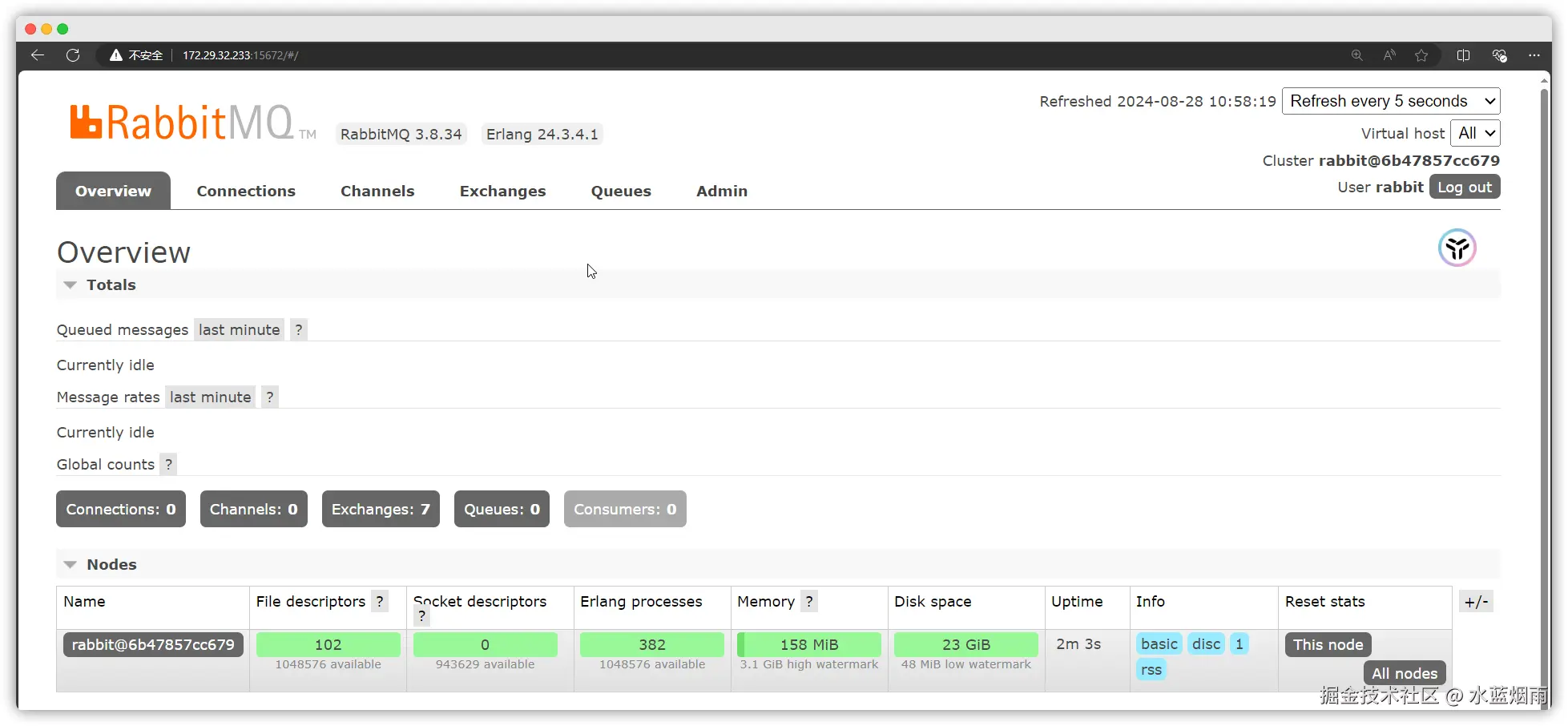Screen dimensions: 1568x726
Task: Open help for Queued messages
Action: click(x=299, y=329)
